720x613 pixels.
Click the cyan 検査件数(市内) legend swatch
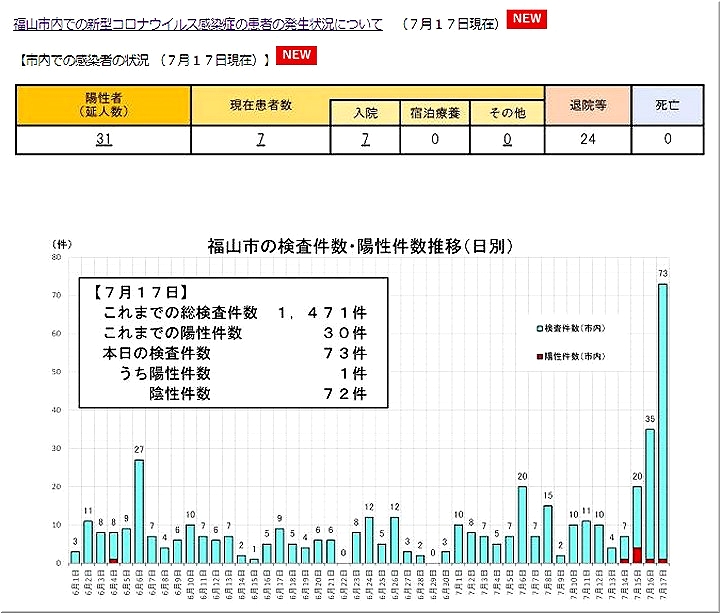point(539,328)
